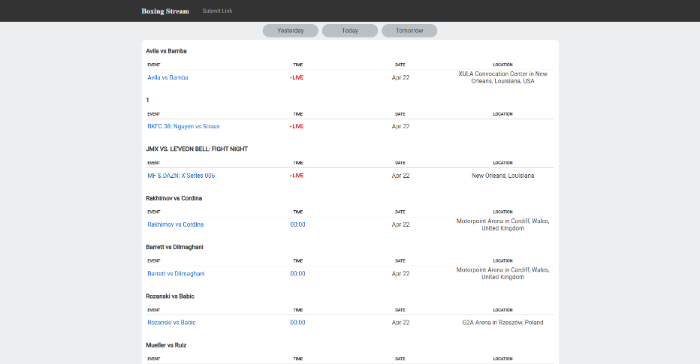Click the LIVE indicator for X Series 006
Image resolution: width=700 pixels, height=364 pixels.
coord(297,176)
